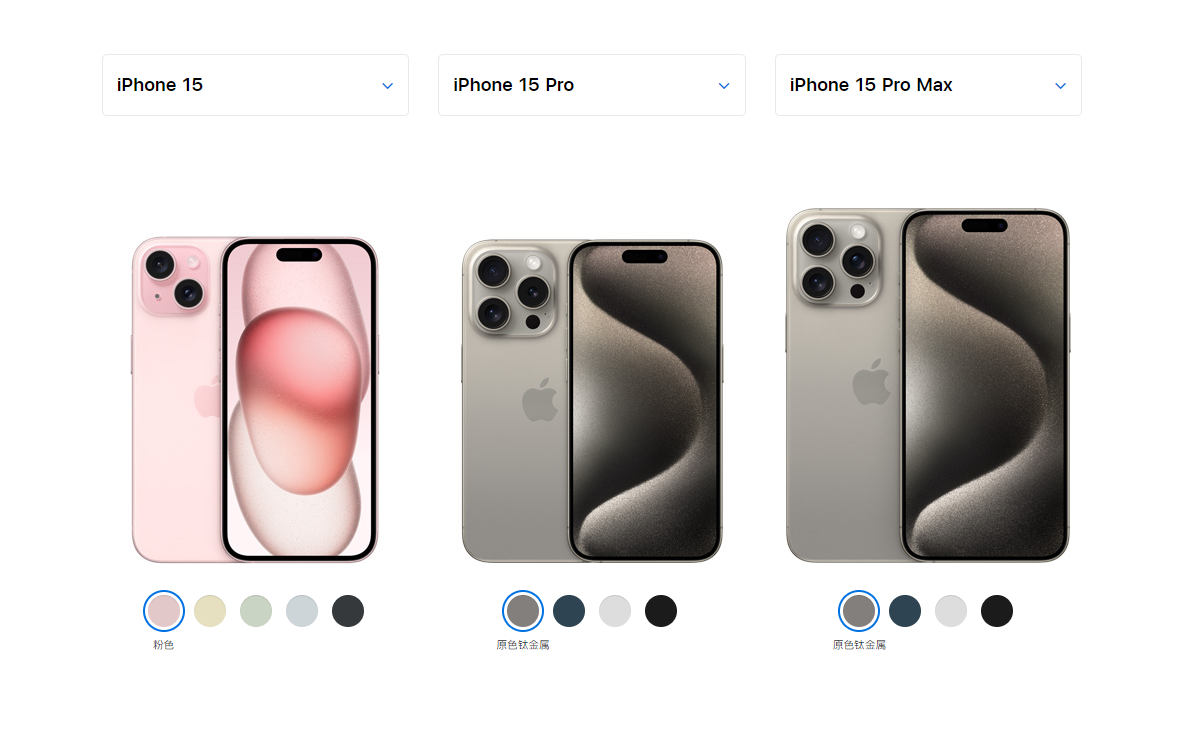Pick white titanium for iPhone 15 Pro Max

coord(951,611)
